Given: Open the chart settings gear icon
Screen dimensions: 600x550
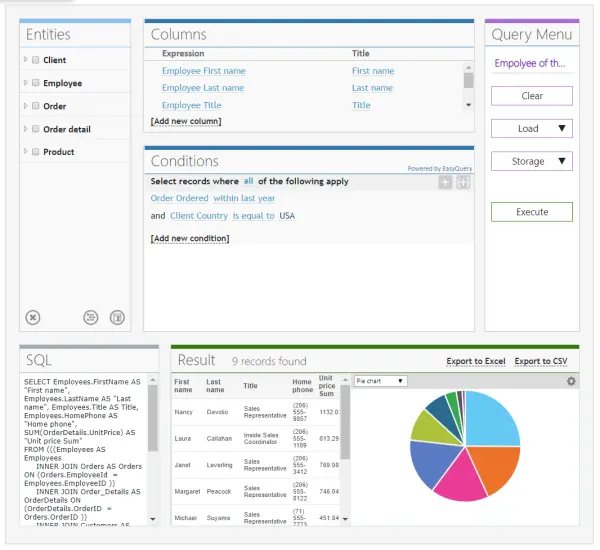Looking at the screenshot, I should (571, 381).
